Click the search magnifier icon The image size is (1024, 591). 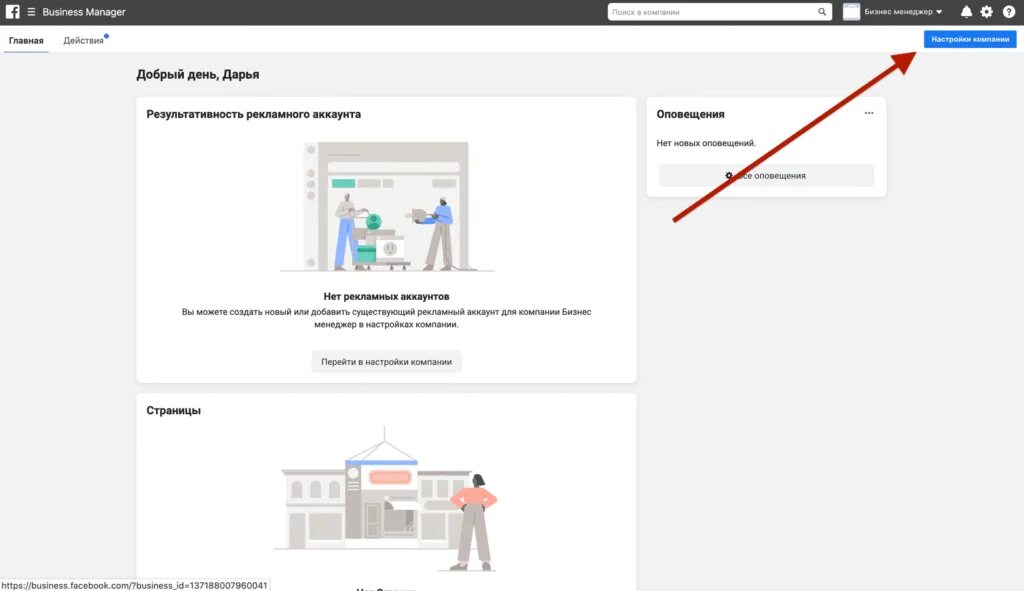click(822, 12)
